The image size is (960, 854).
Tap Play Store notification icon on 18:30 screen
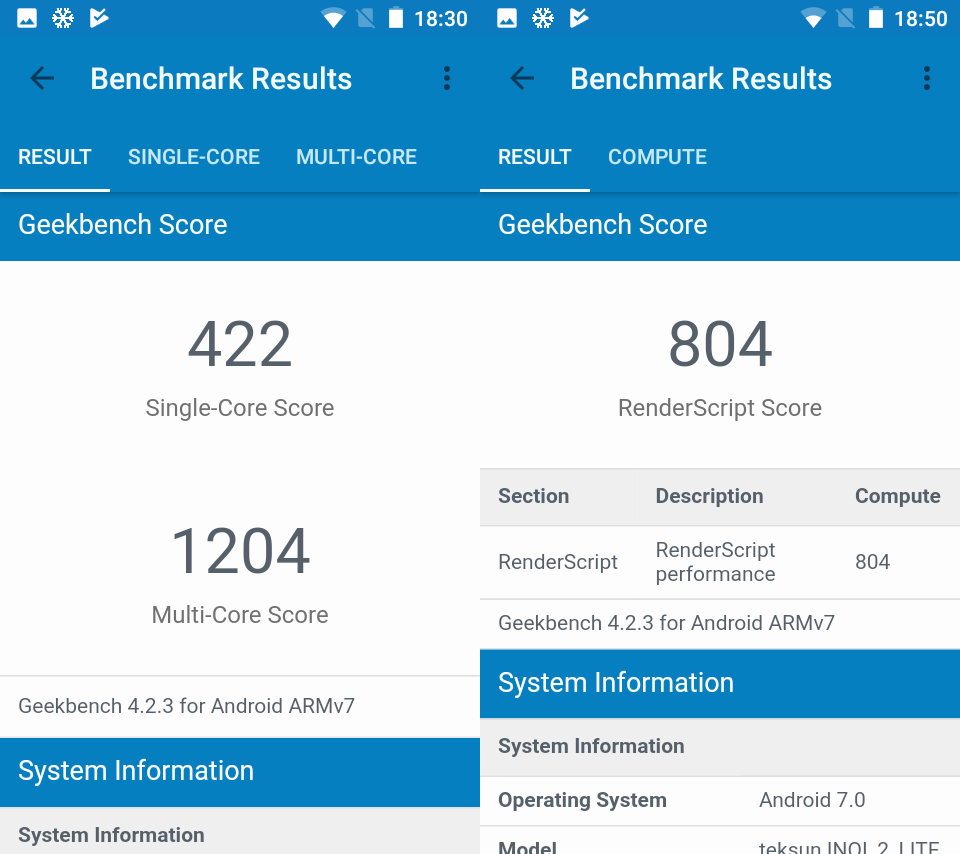[98, 18]
